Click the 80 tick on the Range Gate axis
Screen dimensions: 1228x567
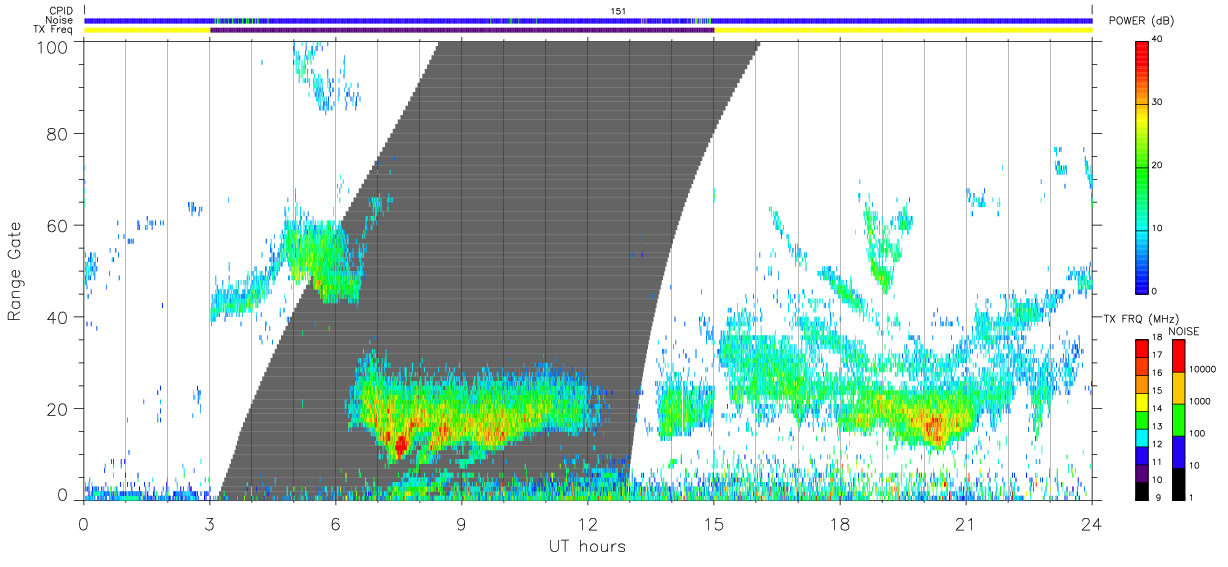tap(58, 133)
